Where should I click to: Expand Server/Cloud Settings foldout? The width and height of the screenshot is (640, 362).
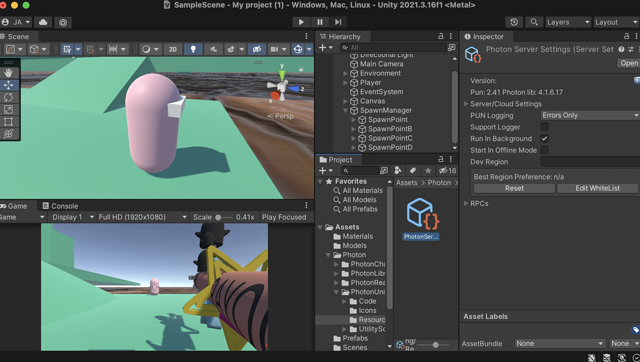pos(466,104)
